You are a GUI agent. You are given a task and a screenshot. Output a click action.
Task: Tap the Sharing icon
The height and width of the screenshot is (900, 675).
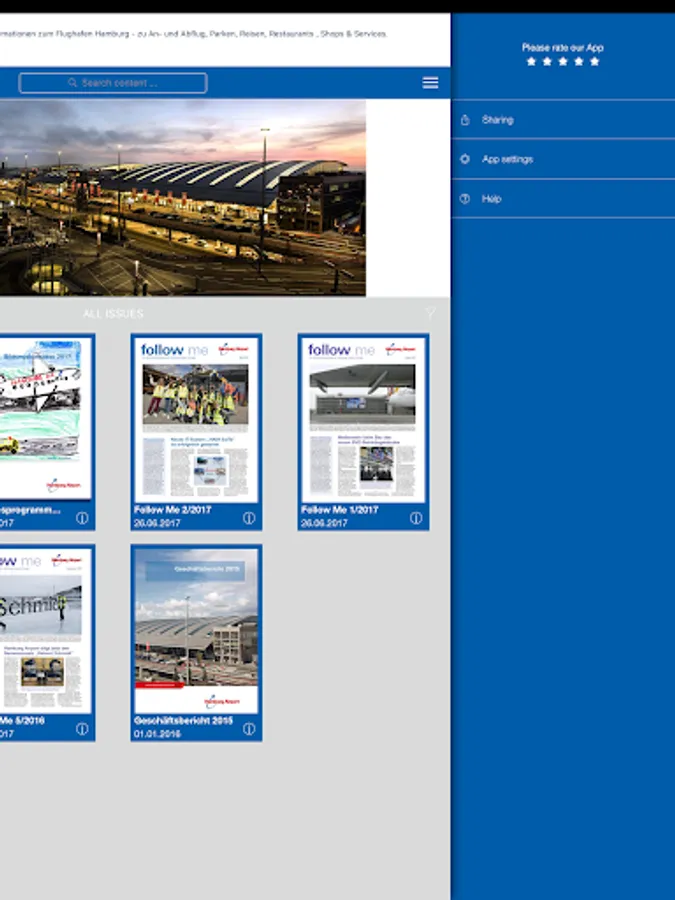tap(465, 119)
